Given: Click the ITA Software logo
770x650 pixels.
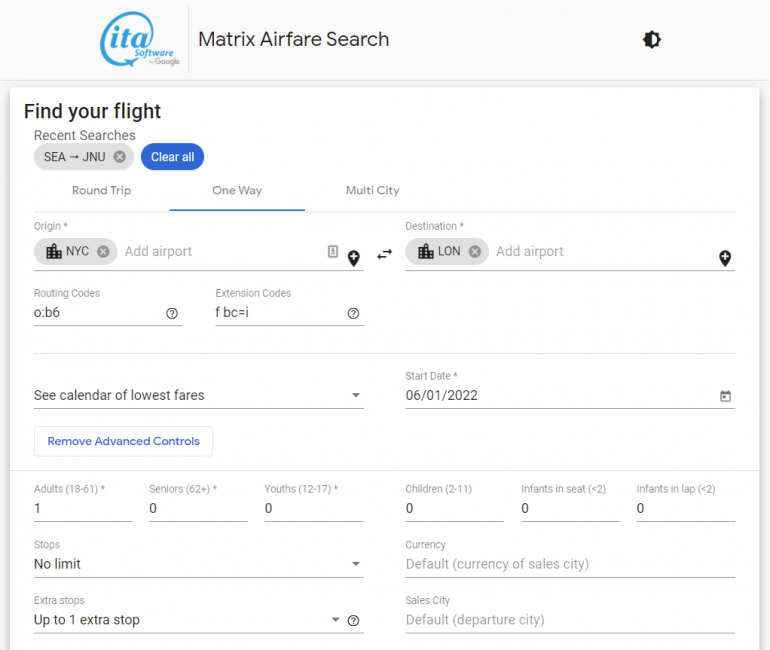Looking at the screenshot, I should (140, 40).
